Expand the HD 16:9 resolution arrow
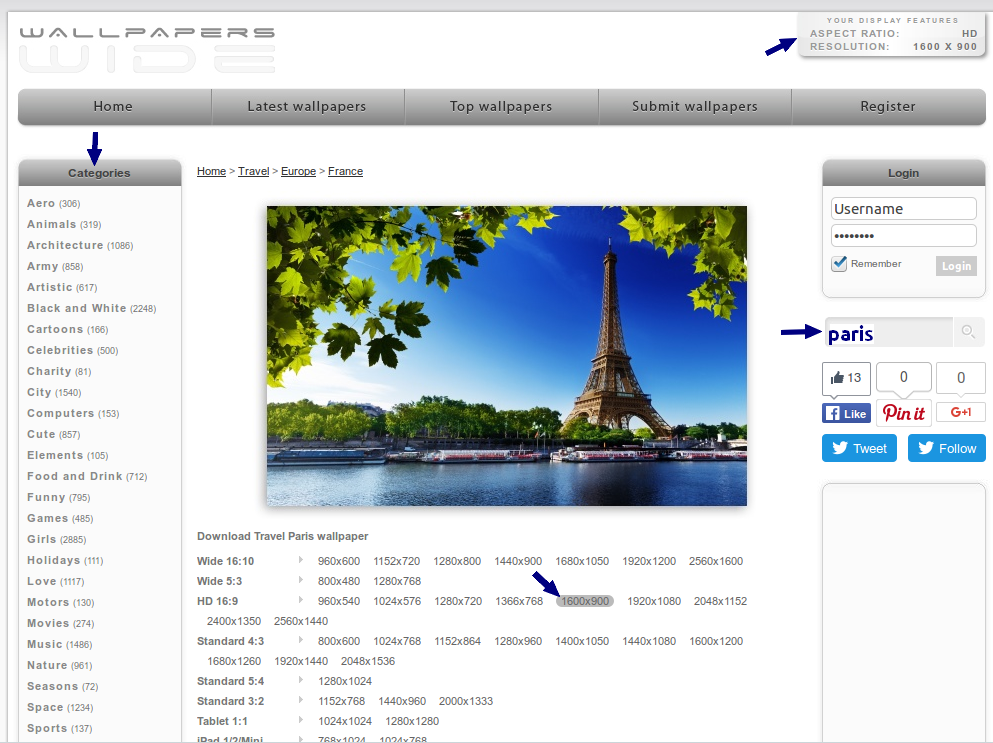This screenshot has width=993, height=743. [x=301, y=600]
